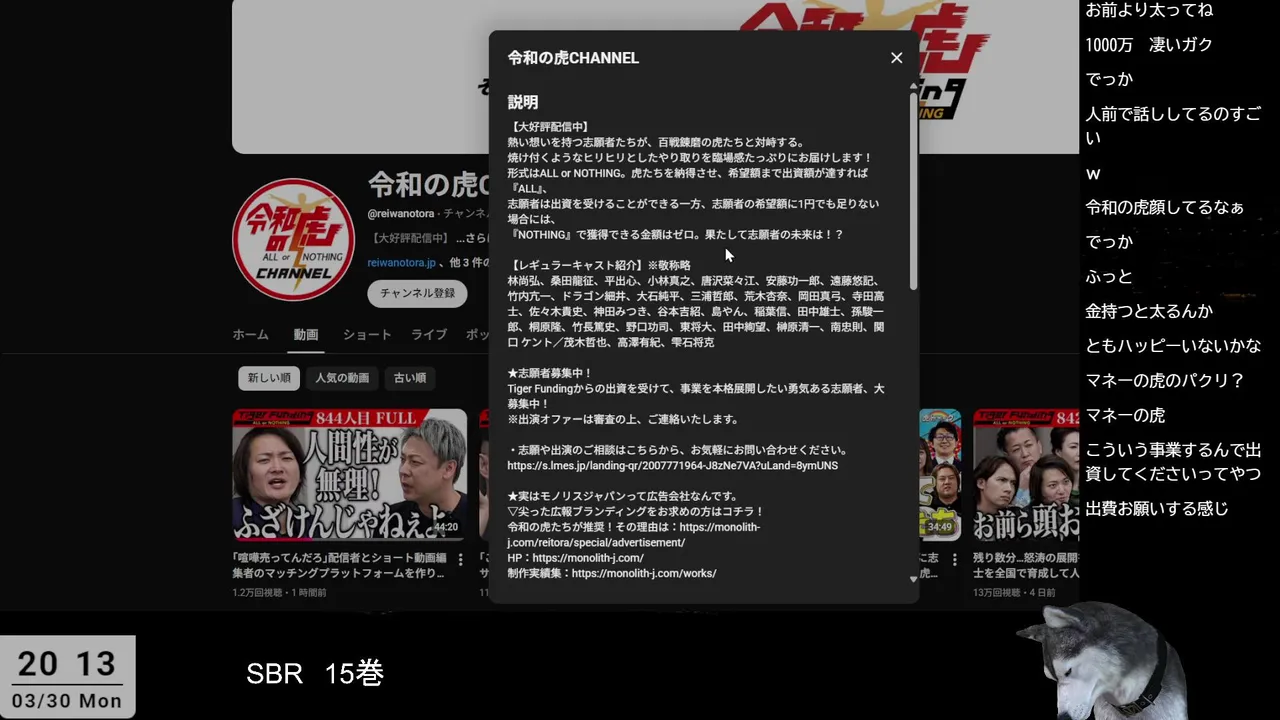Viewport: 1280px width, 720px height.
Task: Open the お前ら頭お video thumbnail
Action: click(1026, 474)
